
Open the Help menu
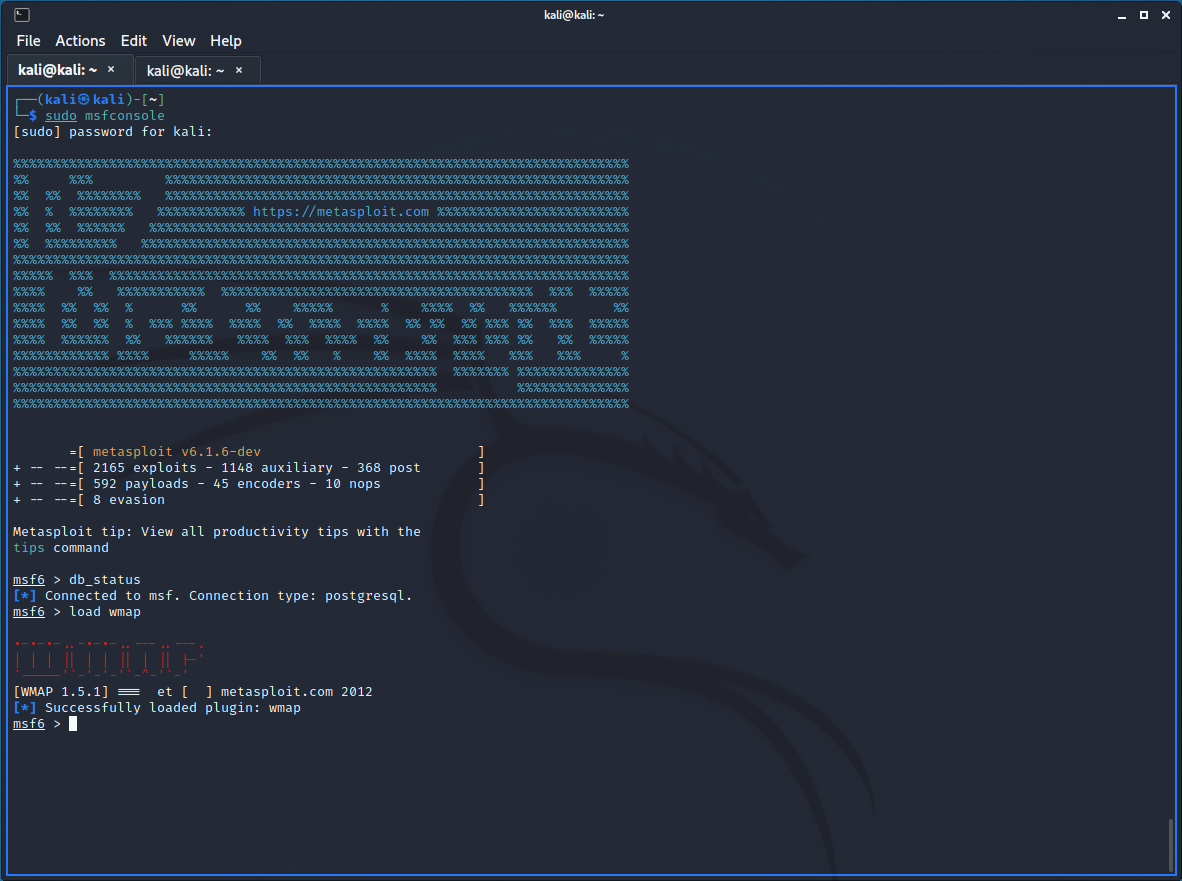[x=226, y=41]
